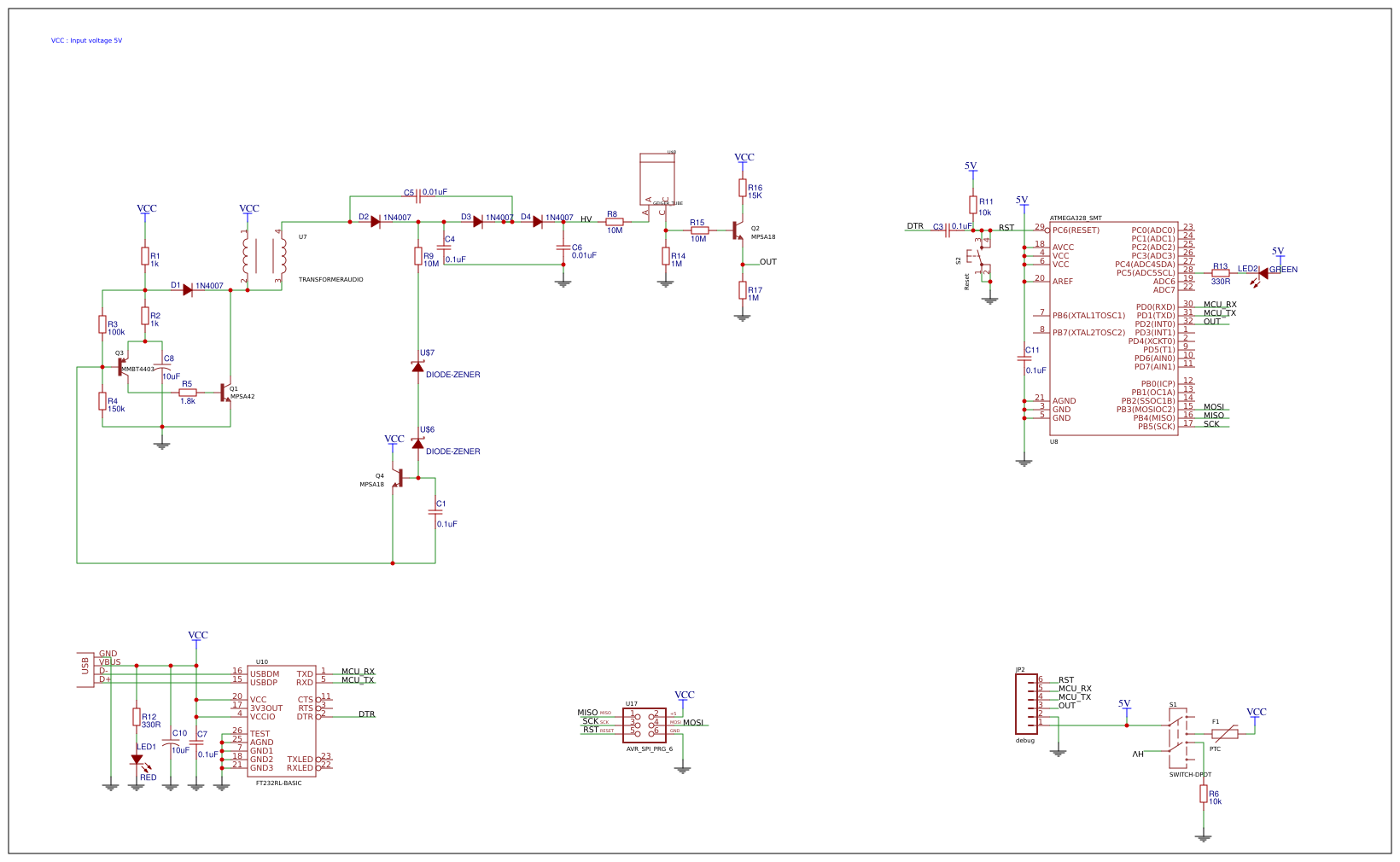
Task: Click the R8 10M resistor symbol
Action: click(615, 222)
